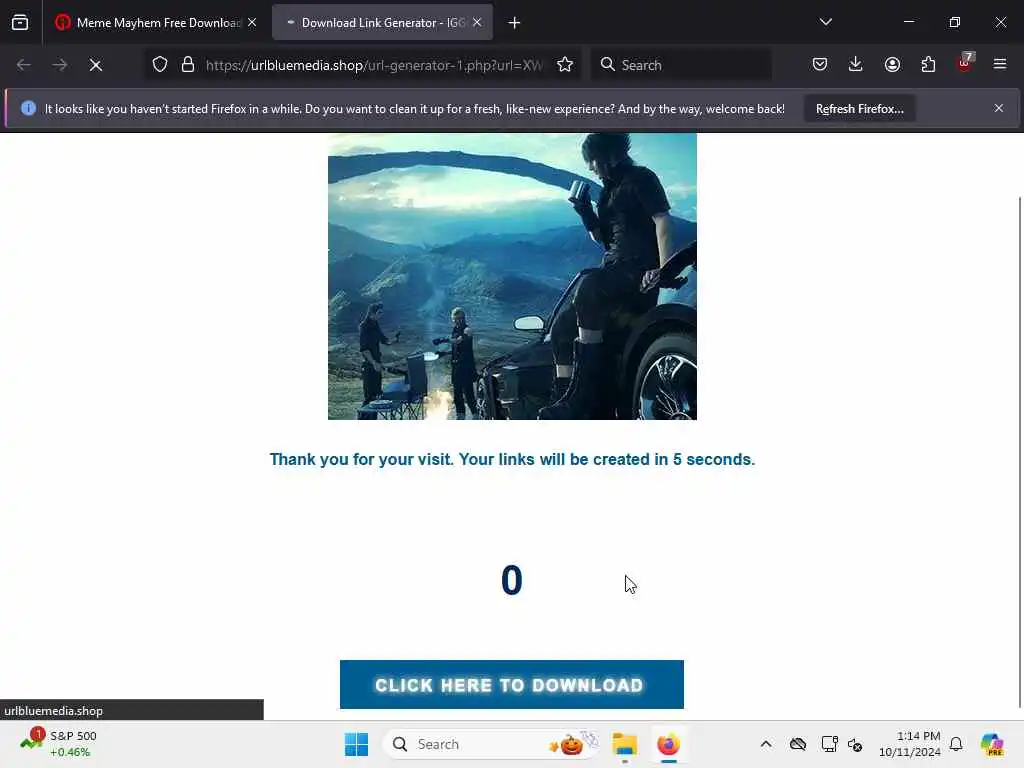Screen dimensions: 1024x768
Task: Go back to previous page
Action: (24, 65)
